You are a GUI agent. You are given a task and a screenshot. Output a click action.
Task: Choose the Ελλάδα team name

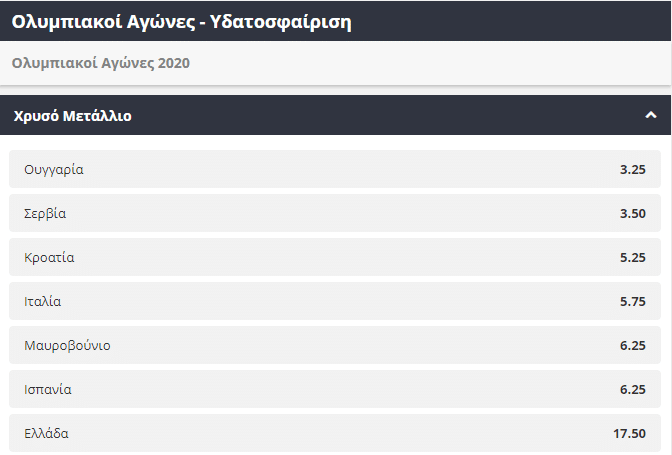(47, 434)
